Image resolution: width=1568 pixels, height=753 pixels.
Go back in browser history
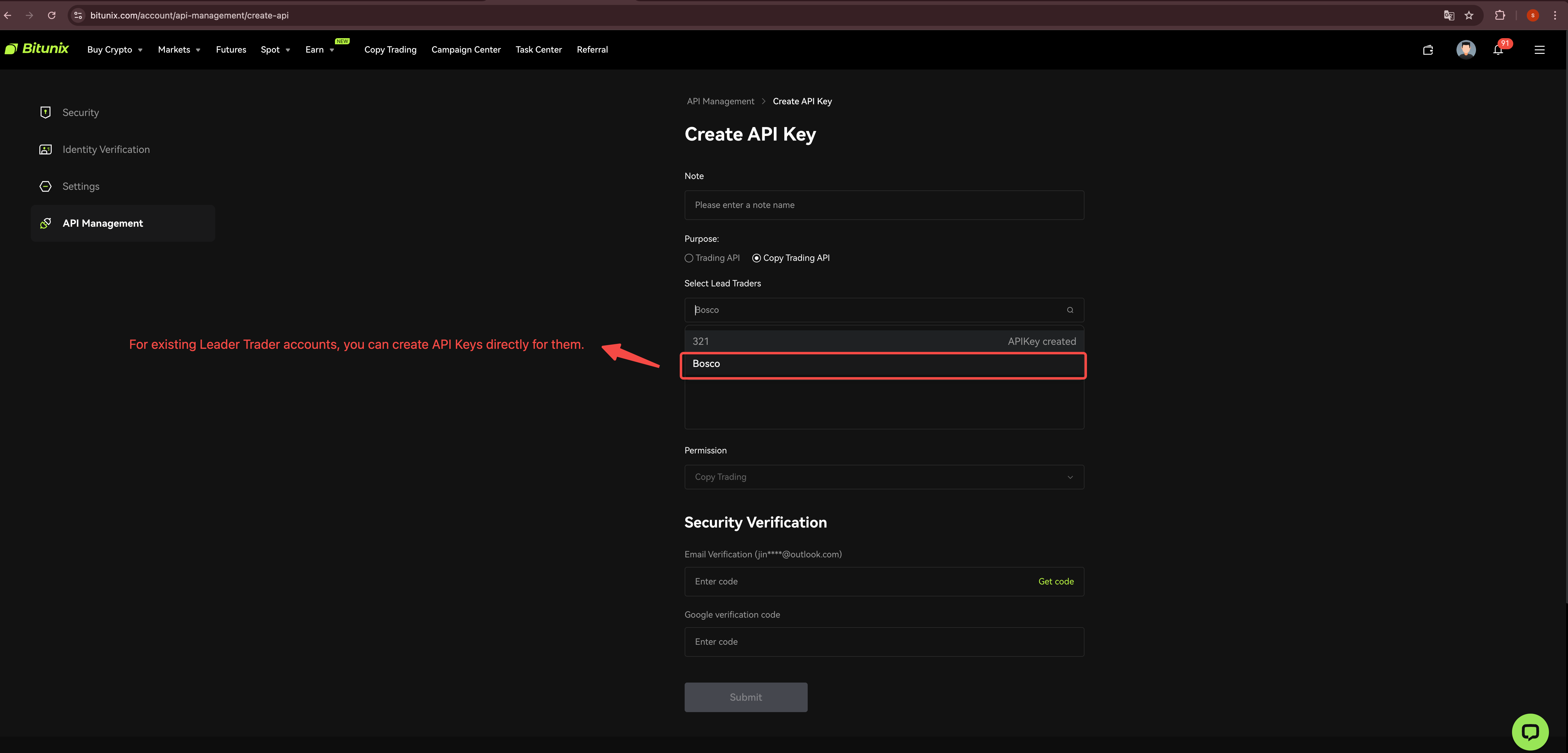pyautogui.click(x=8, y=15)
